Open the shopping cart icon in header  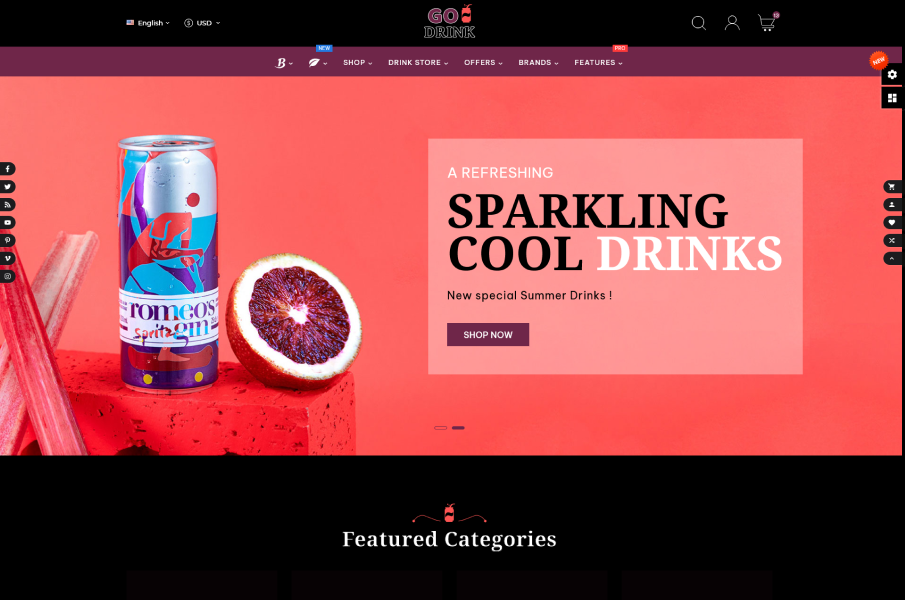(x=767, y=23)
